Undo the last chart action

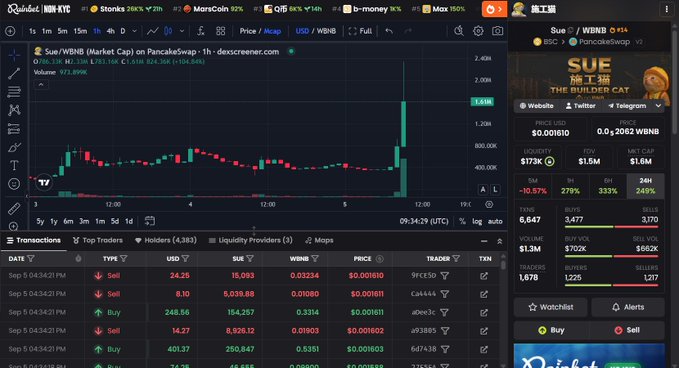point(389,31)
